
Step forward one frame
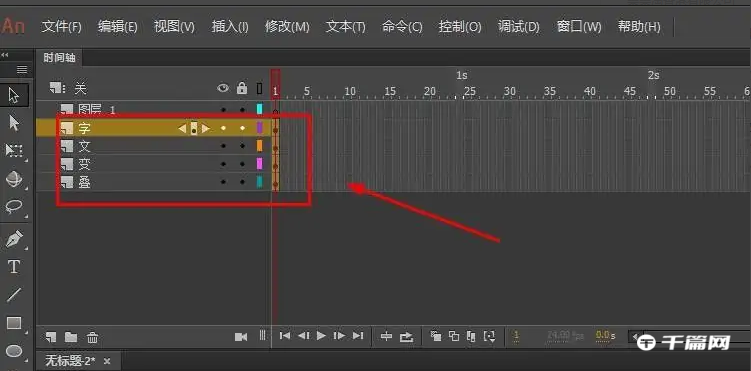(x=339, y=336)
